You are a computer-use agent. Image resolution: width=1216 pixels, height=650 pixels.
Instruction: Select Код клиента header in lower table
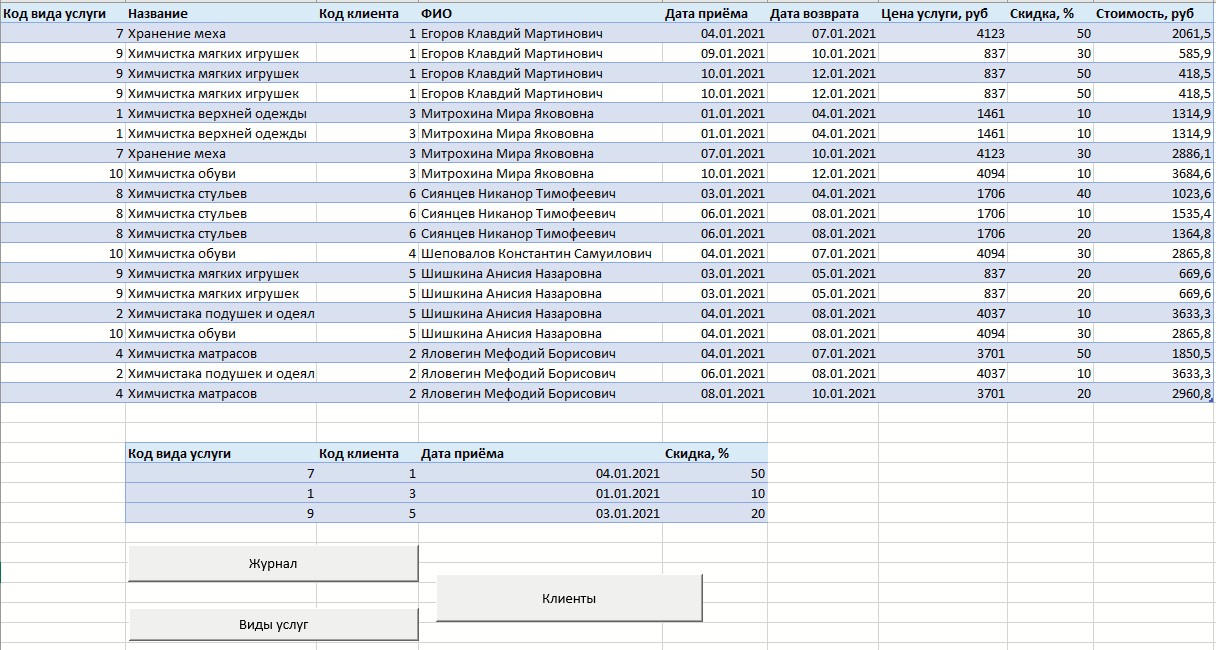click(x=367, y=453)
